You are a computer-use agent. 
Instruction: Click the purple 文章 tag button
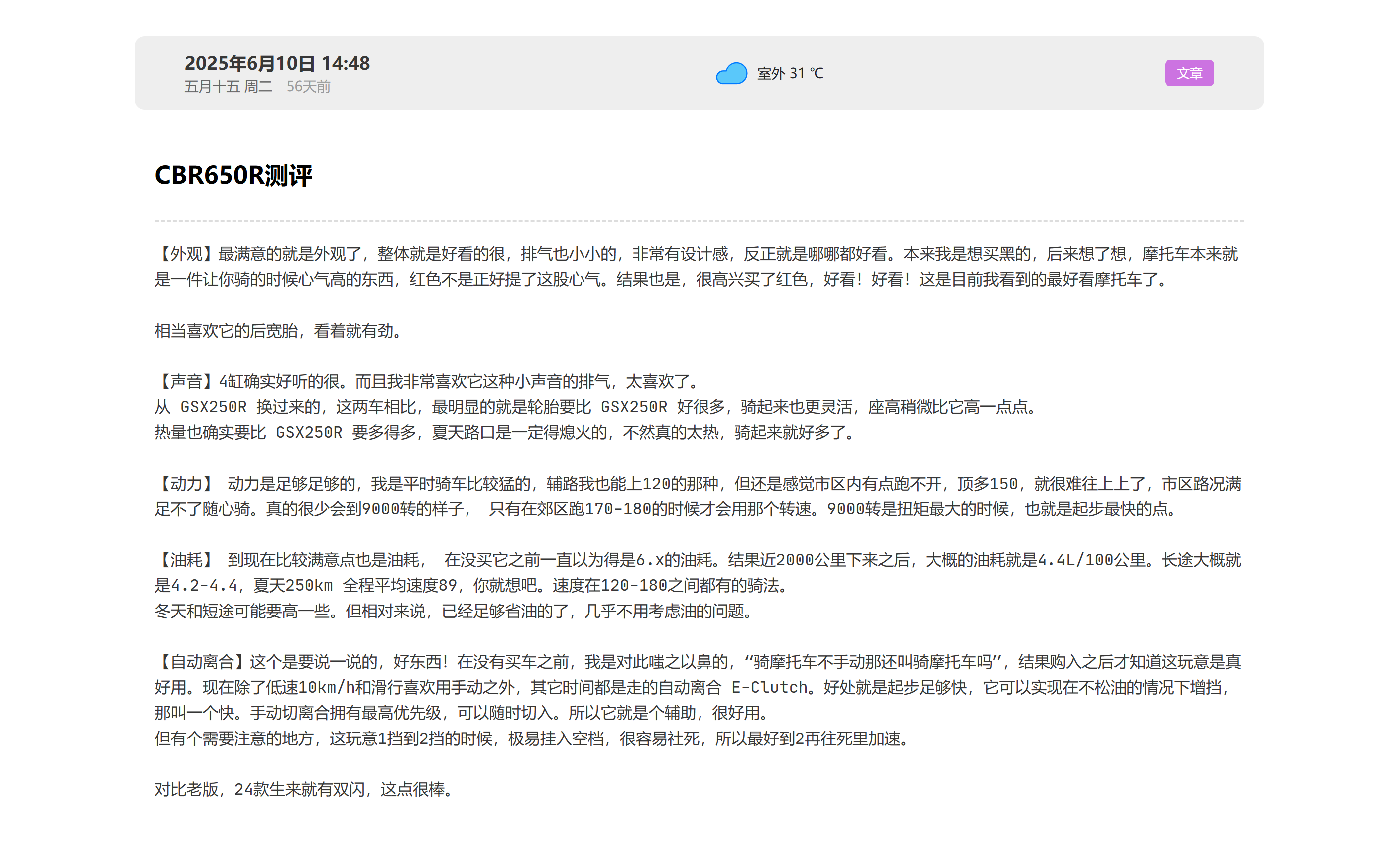click(x=1189, y=73)
